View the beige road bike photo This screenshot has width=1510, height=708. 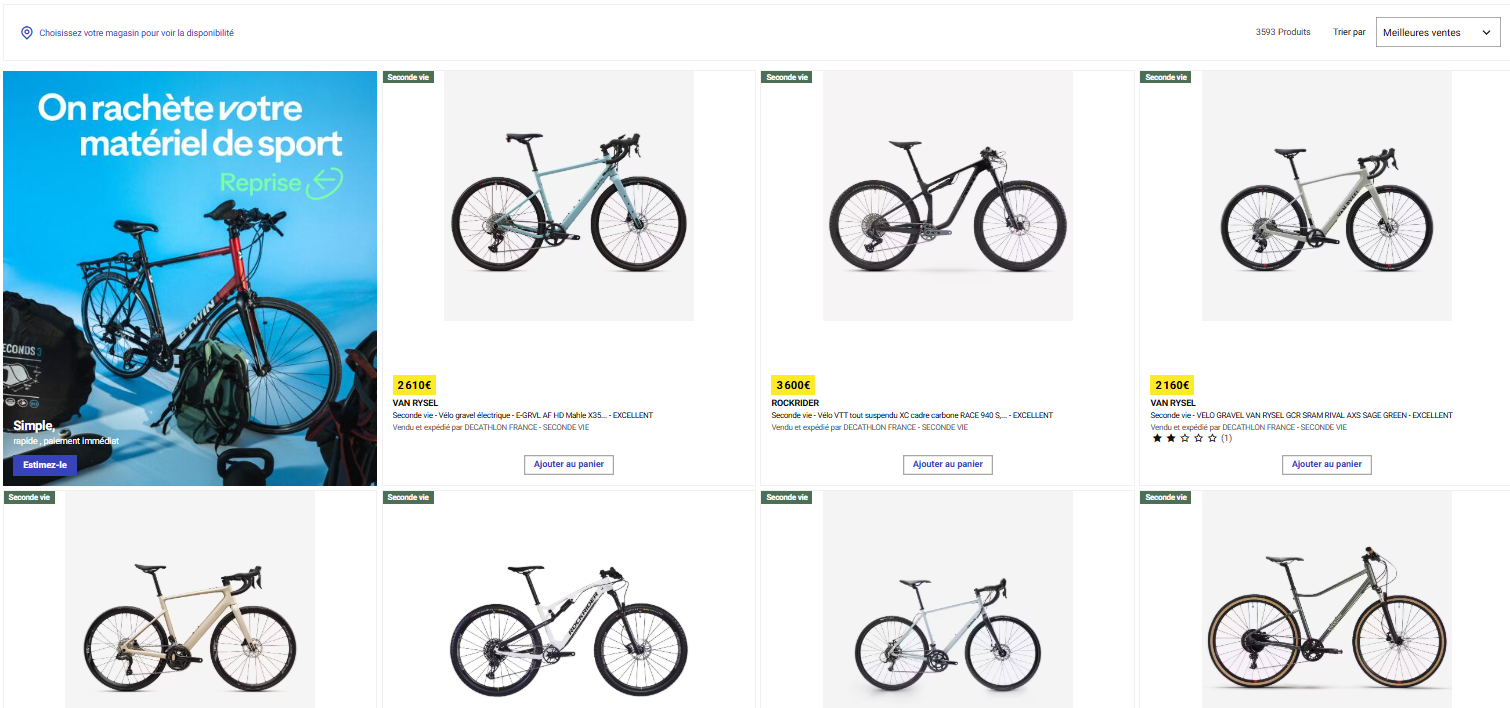189,620
